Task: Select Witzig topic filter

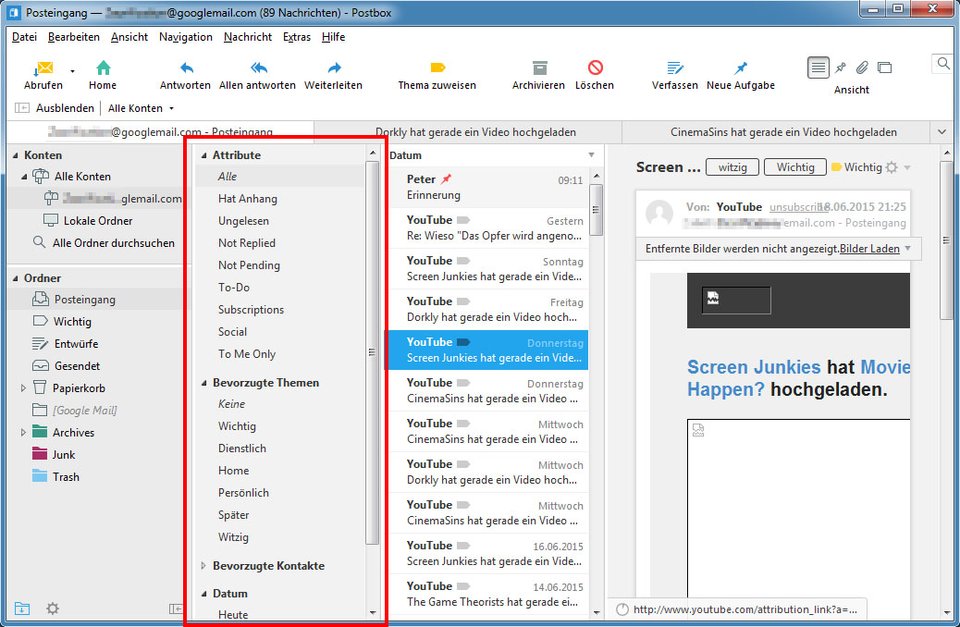Action: coord(233,537)
